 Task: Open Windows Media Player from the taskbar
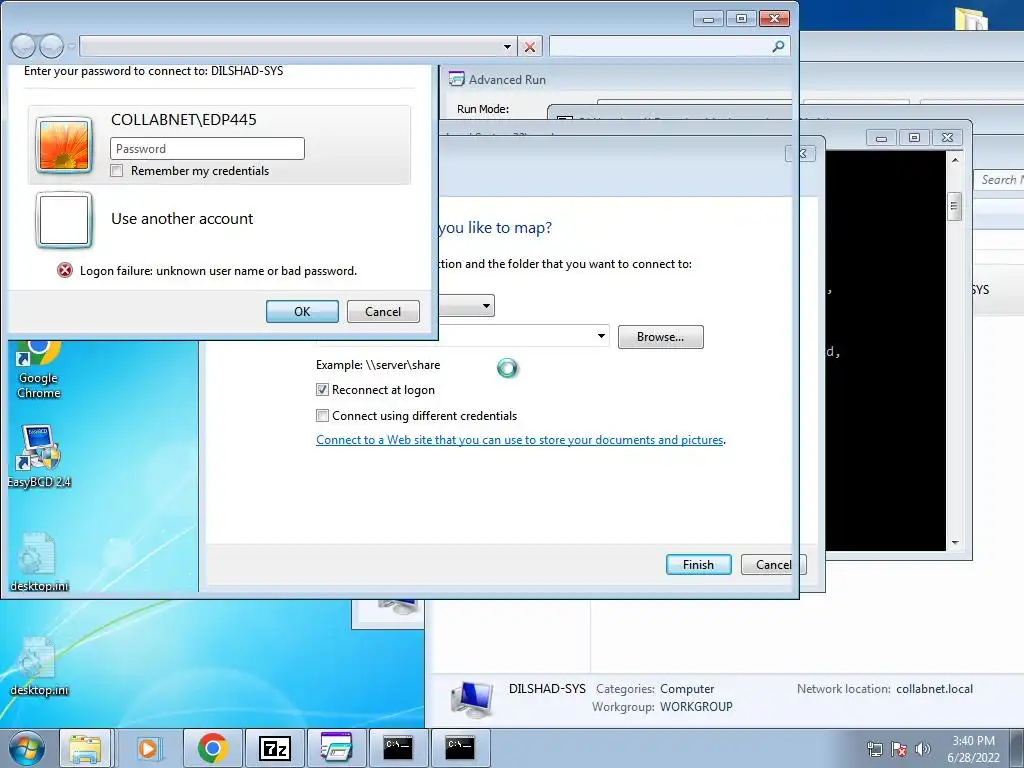(148, 748)
